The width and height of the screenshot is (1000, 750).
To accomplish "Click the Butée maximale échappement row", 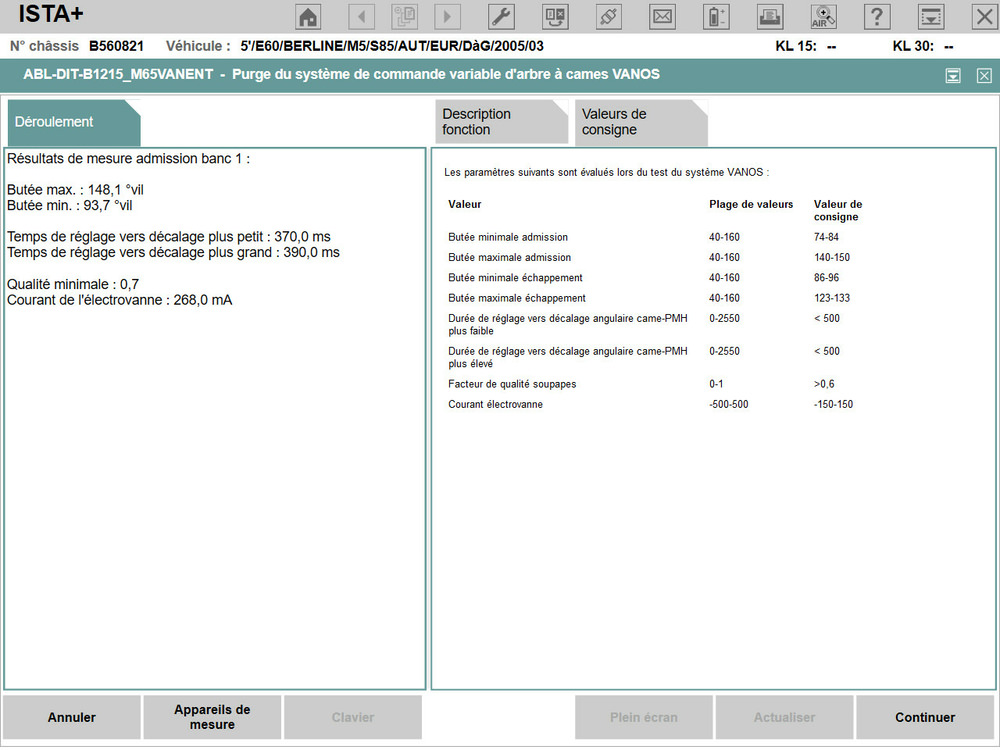I will pyautogui.click(x=651, y=298).
